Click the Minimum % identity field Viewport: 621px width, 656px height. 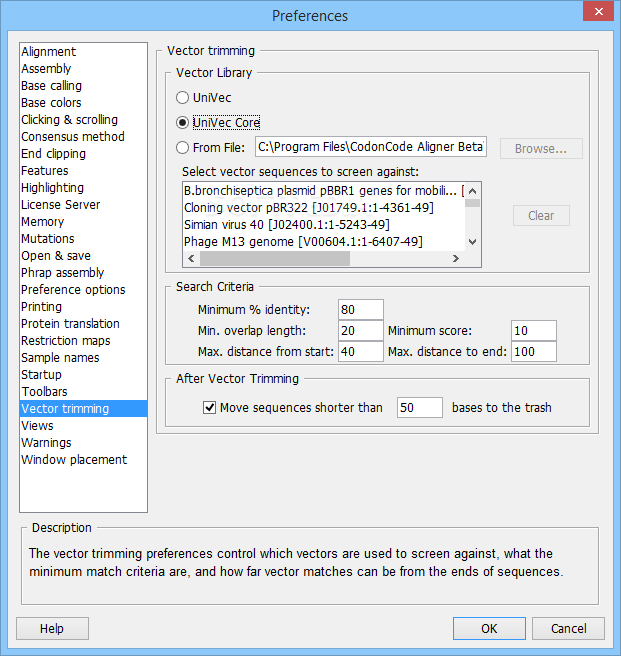click(361, 310)
